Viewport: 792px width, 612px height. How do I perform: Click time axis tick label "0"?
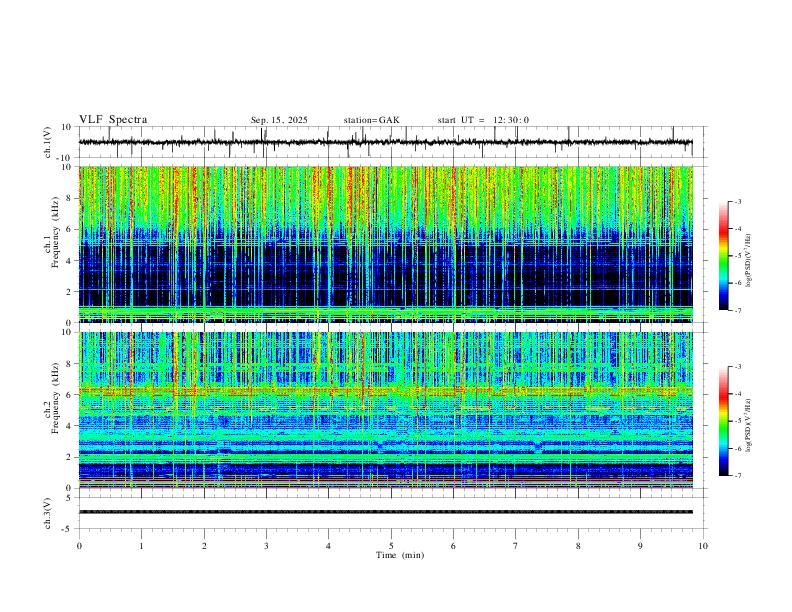(x=79, y=546)
